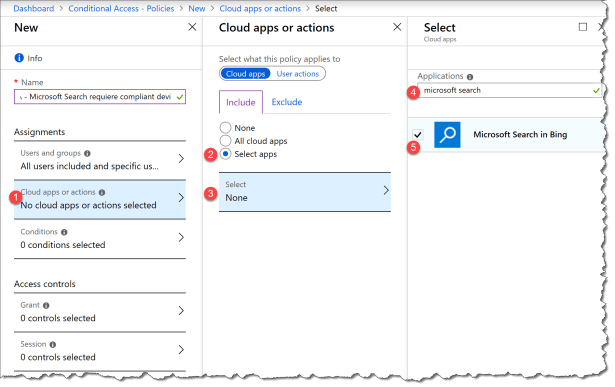615x387 pixels.
Task: Switch toggle to Cloud apps
Action: tap(246, 74)
